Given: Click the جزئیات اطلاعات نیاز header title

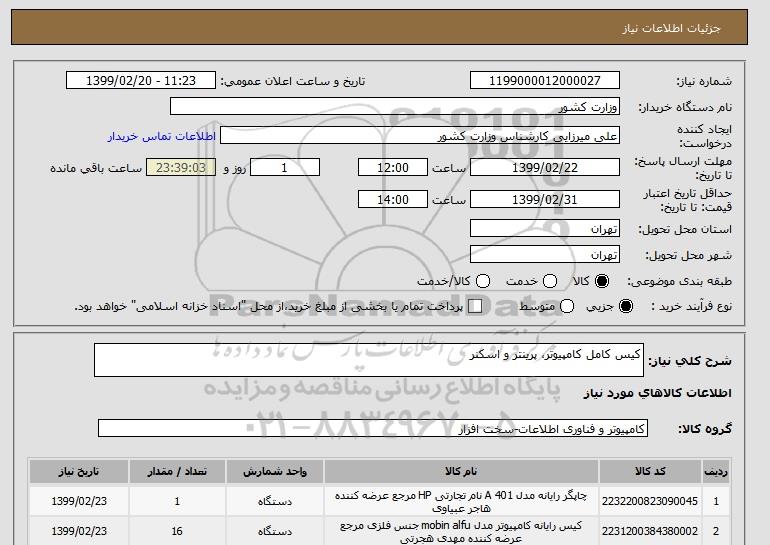Looking at the screenshot, I should point(671,28).
